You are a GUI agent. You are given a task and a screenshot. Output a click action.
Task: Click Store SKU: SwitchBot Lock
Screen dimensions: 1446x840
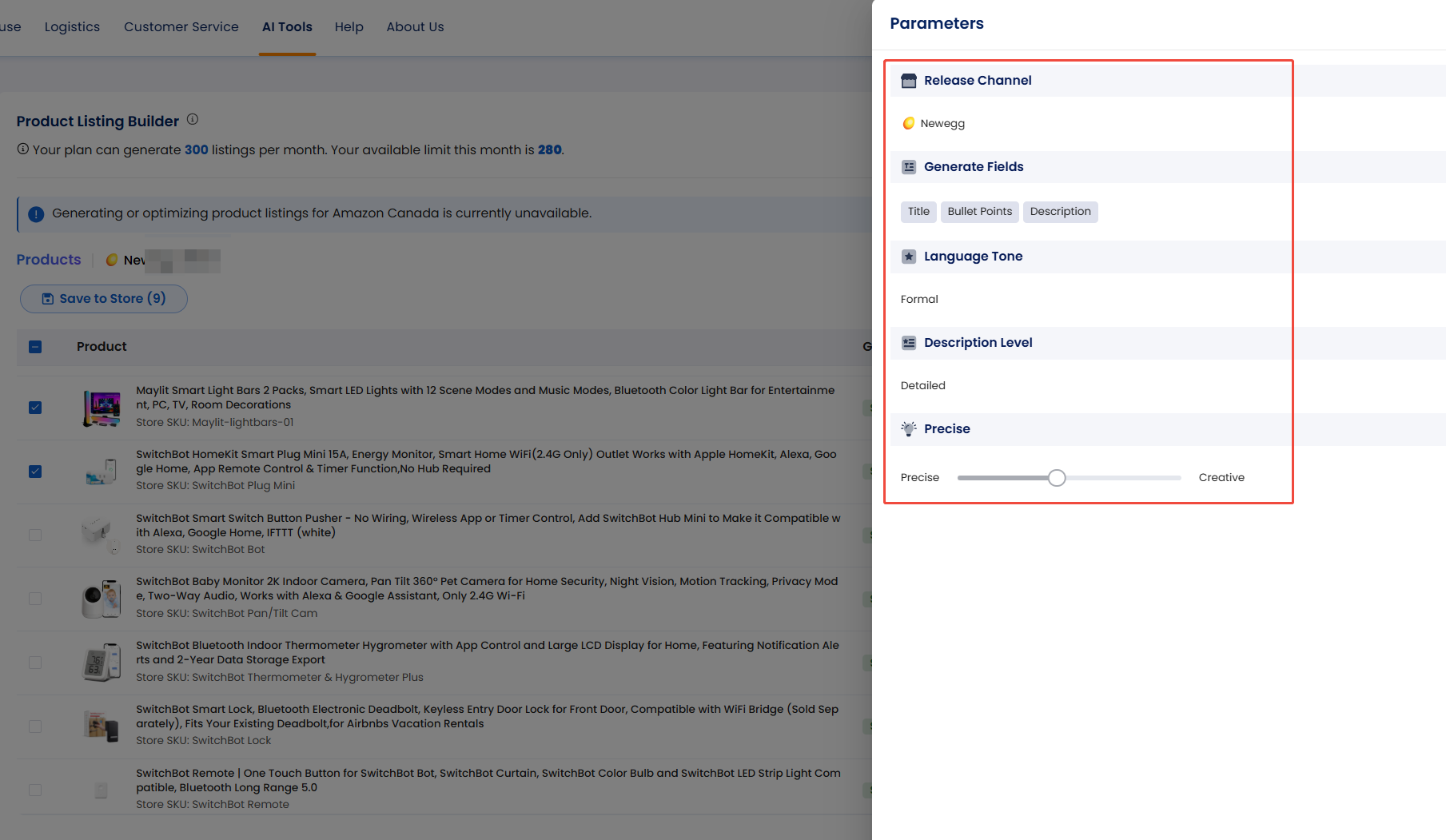204,741
